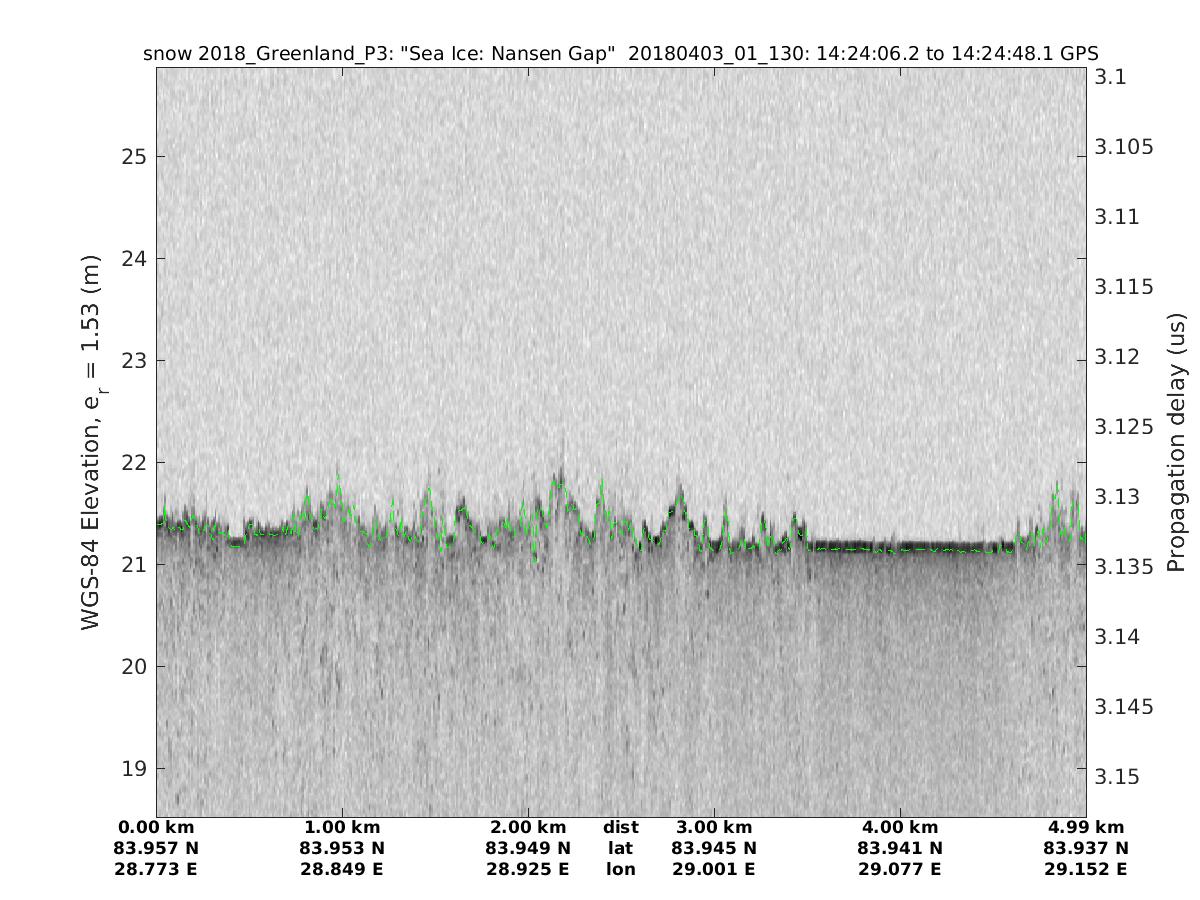
Task: Click the flat dark surface echo near 4 km
Action: point(900,548)
